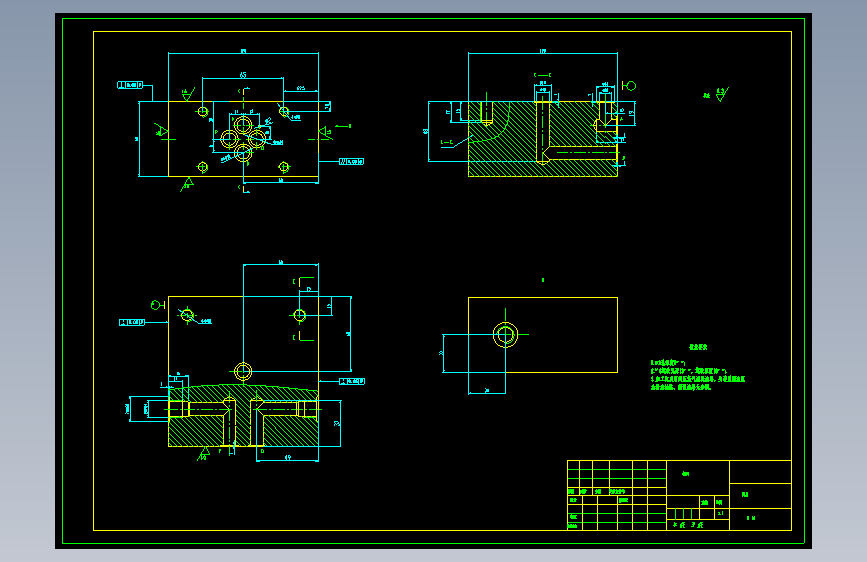867x562 pixels.
Task: Select the 49 dimension under the bottom-left section
Action: (288, 457)
